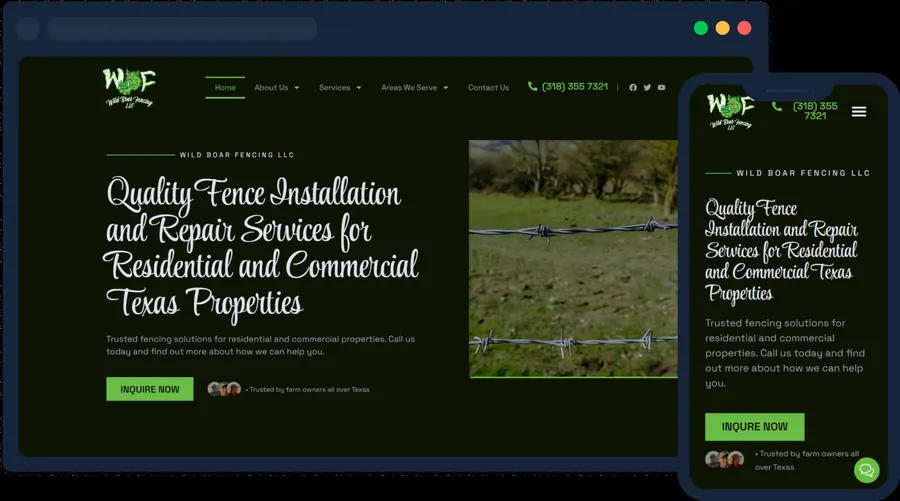Click the mobile Wild Boar Fencing logo
This screenshot has height=501, width=900.
tap(730, 111)
